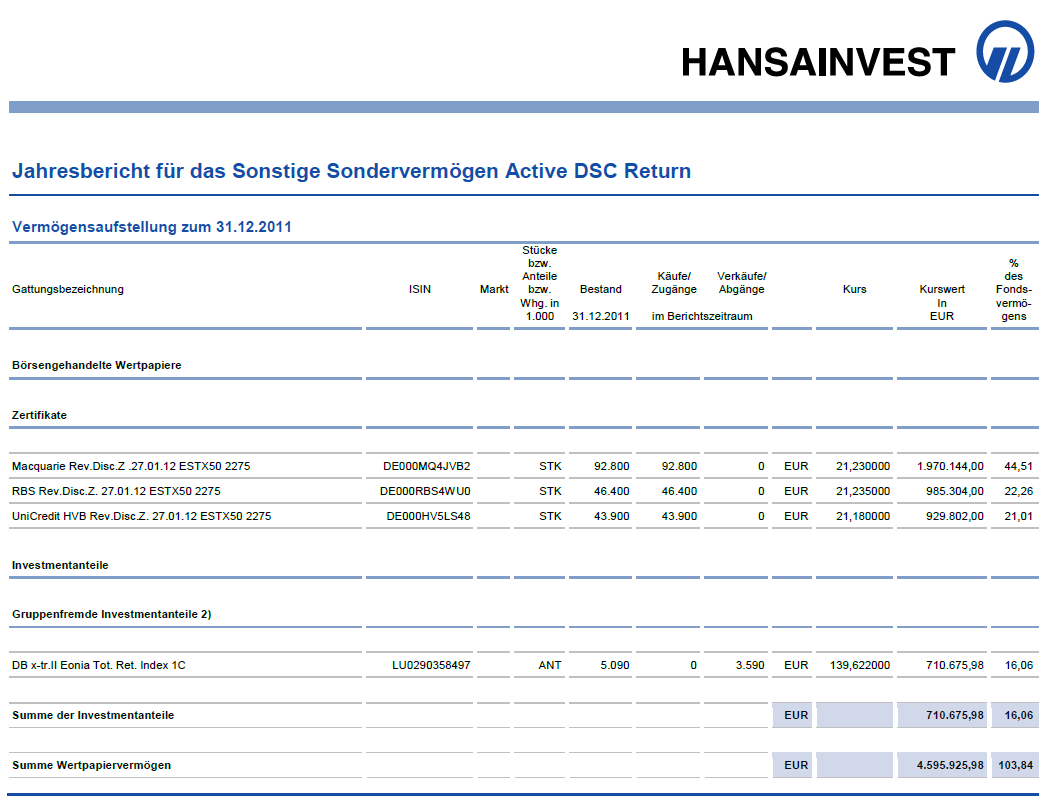Viewport: 1058px width, 805px height.
Task: Click the DB x-tr.II Eonia Tot. Ret. Index entry
Action: tap(99, 665)
